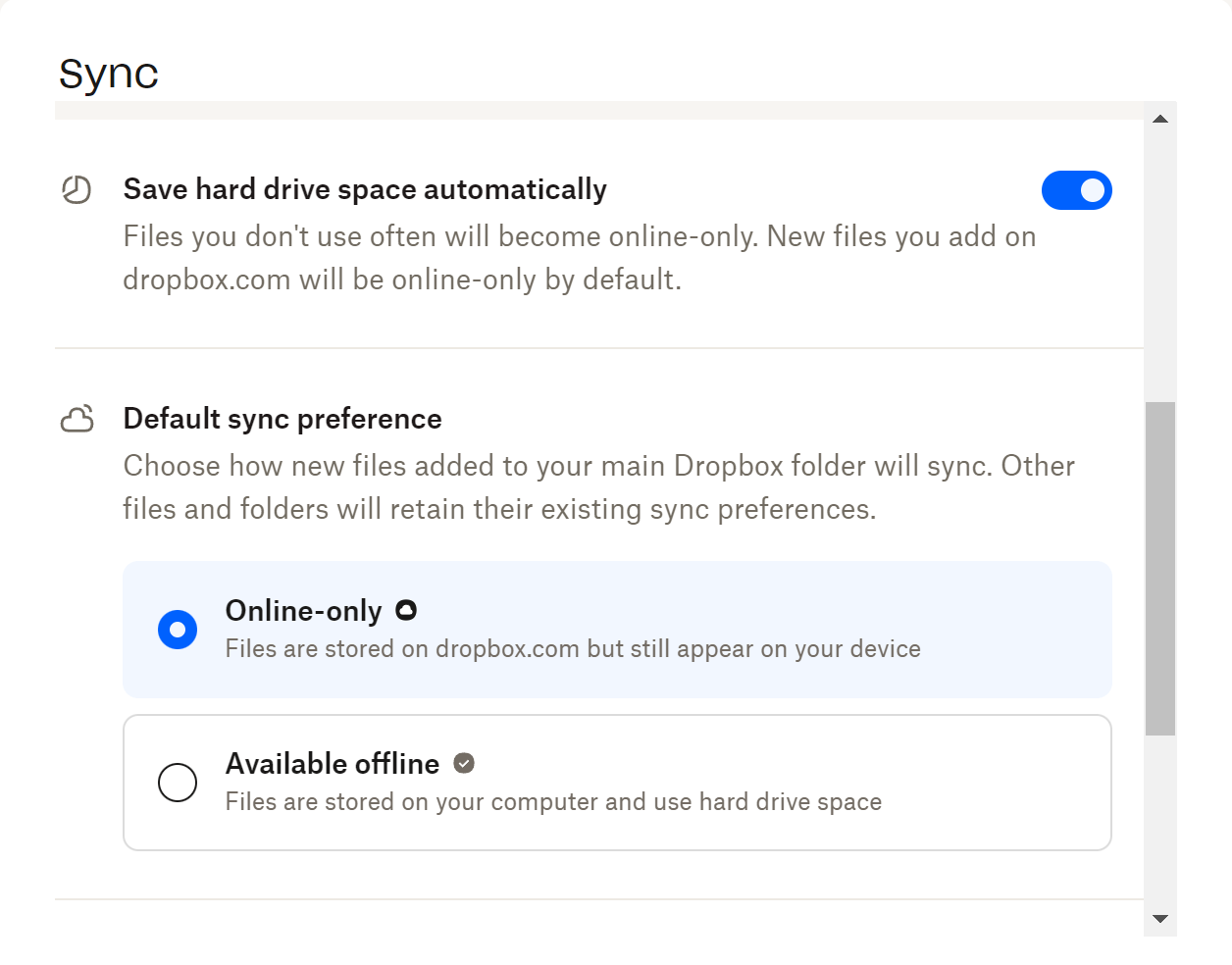Screen dimensions: 1232x965
Task: Click the scrollbar down arrow
Action: click(x=1160, y=919)
